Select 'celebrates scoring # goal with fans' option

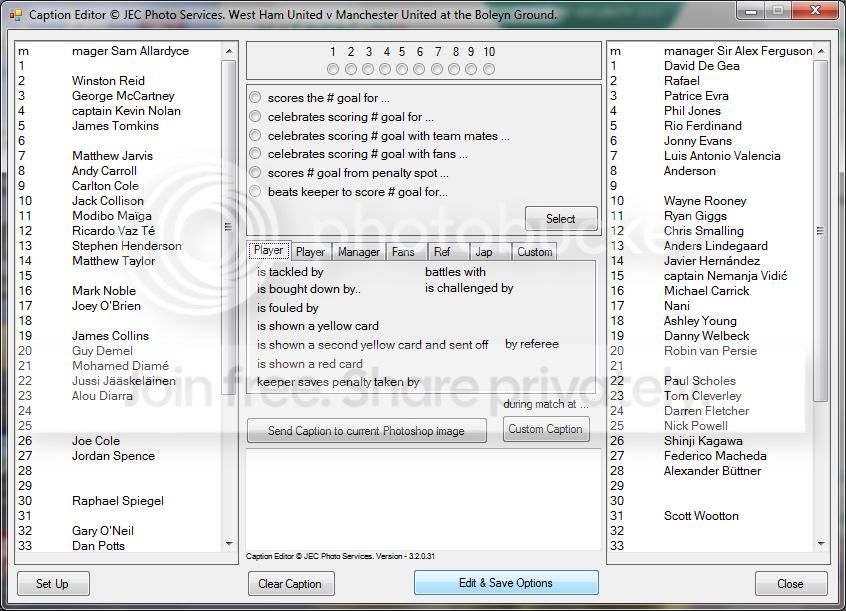(256, 154)
